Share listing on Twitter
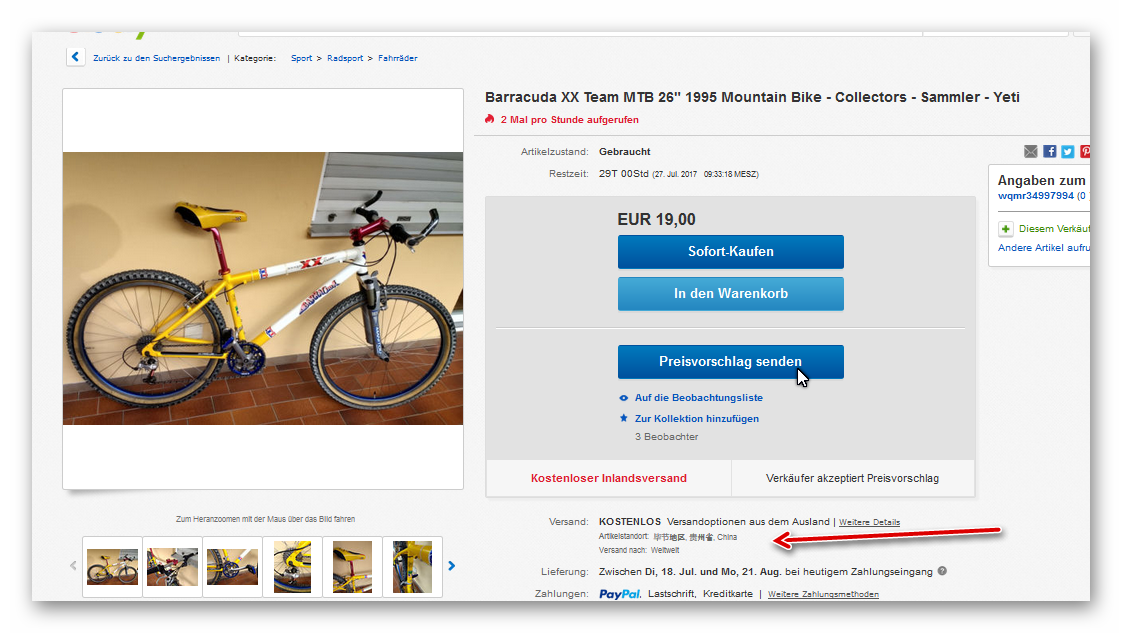1122x633 pixels. point(1067,152)
